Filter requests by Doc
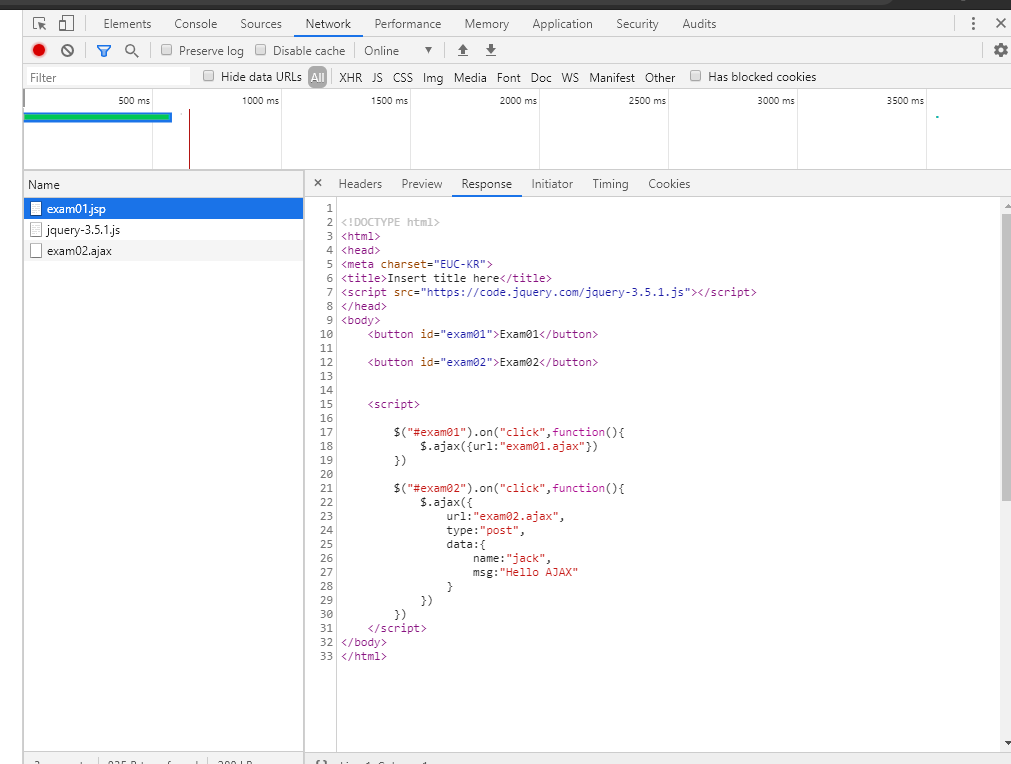The width and height of the screenshot is (1011, 764). [541, 77]
